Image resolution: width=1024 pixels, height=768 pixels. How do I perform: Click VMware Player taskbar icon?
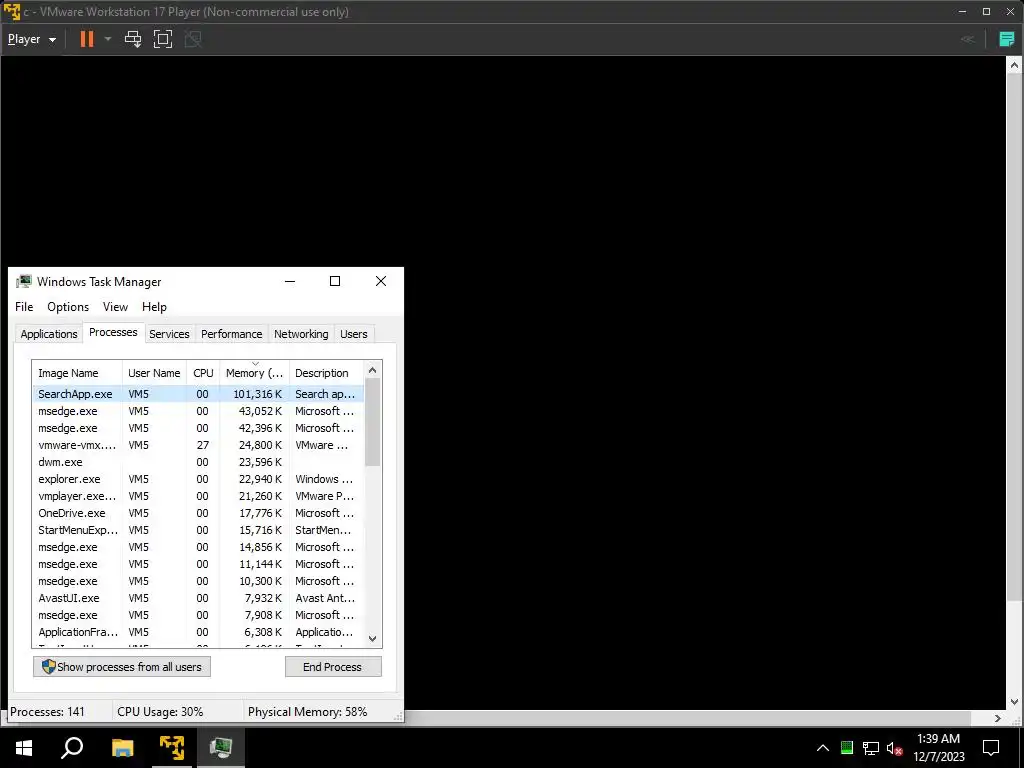(x=172, y=747)
